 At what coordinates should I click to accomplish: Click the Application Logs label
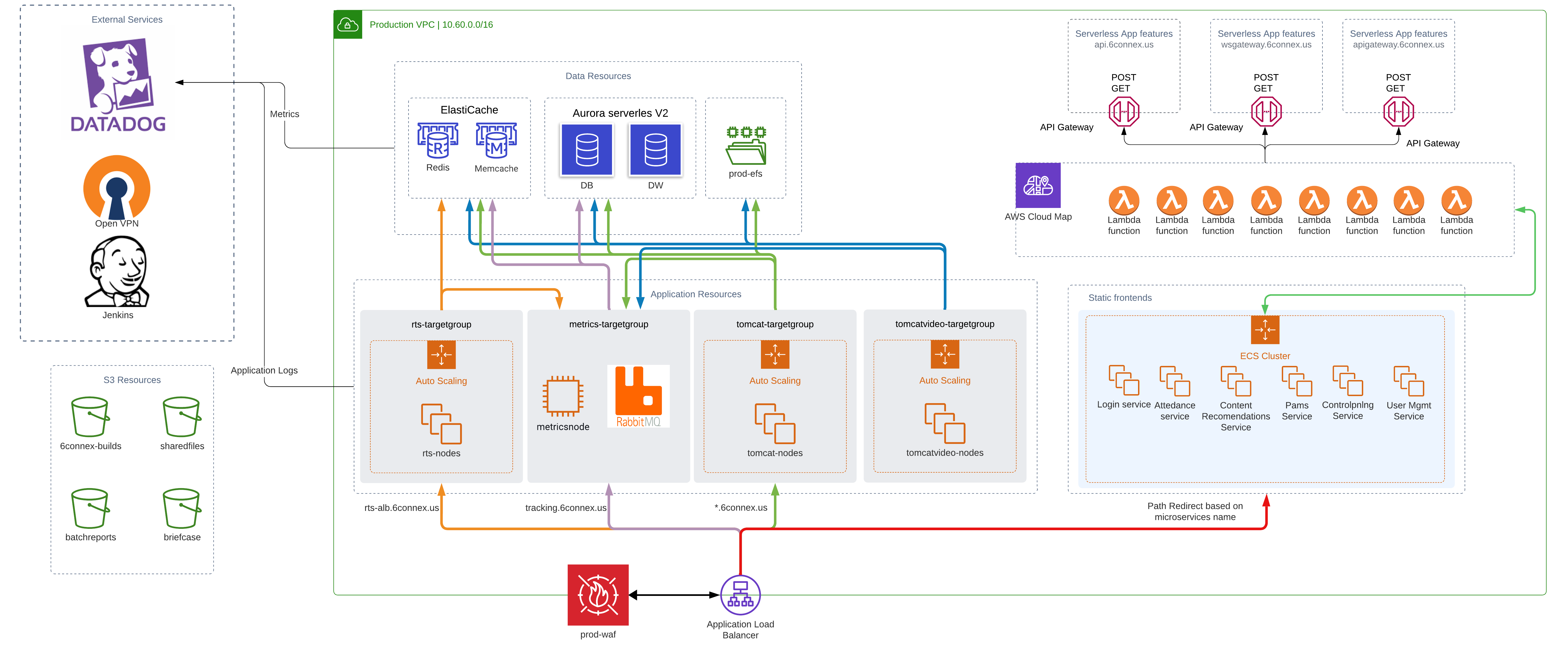click(264, 370)
